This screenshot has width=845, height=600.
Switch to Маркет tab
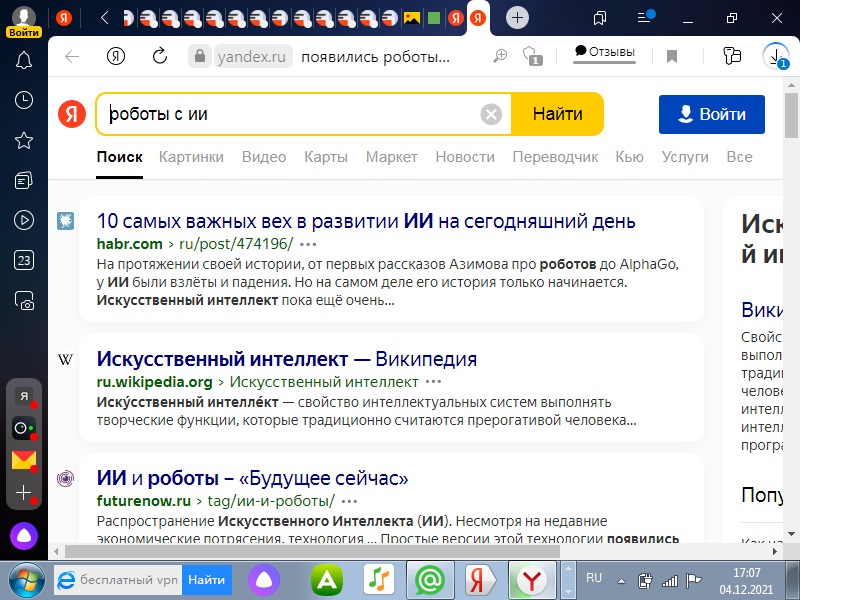coord(391,157)
